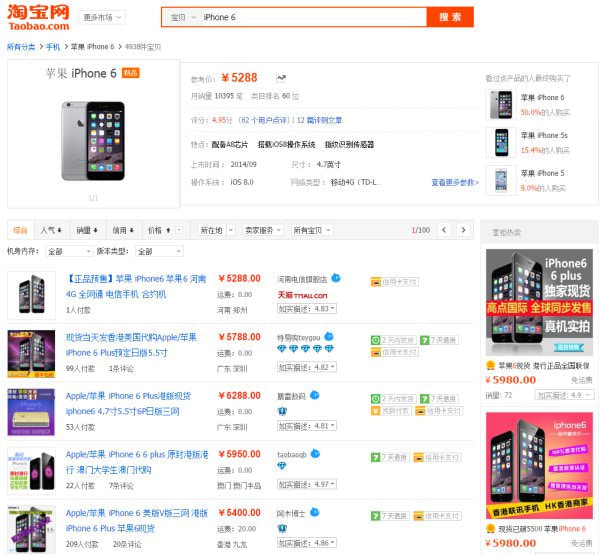Open the 版本类型 version dropdown
This screenshot has width=600, height=555.
pyautogui.click(x=159, y=251)
